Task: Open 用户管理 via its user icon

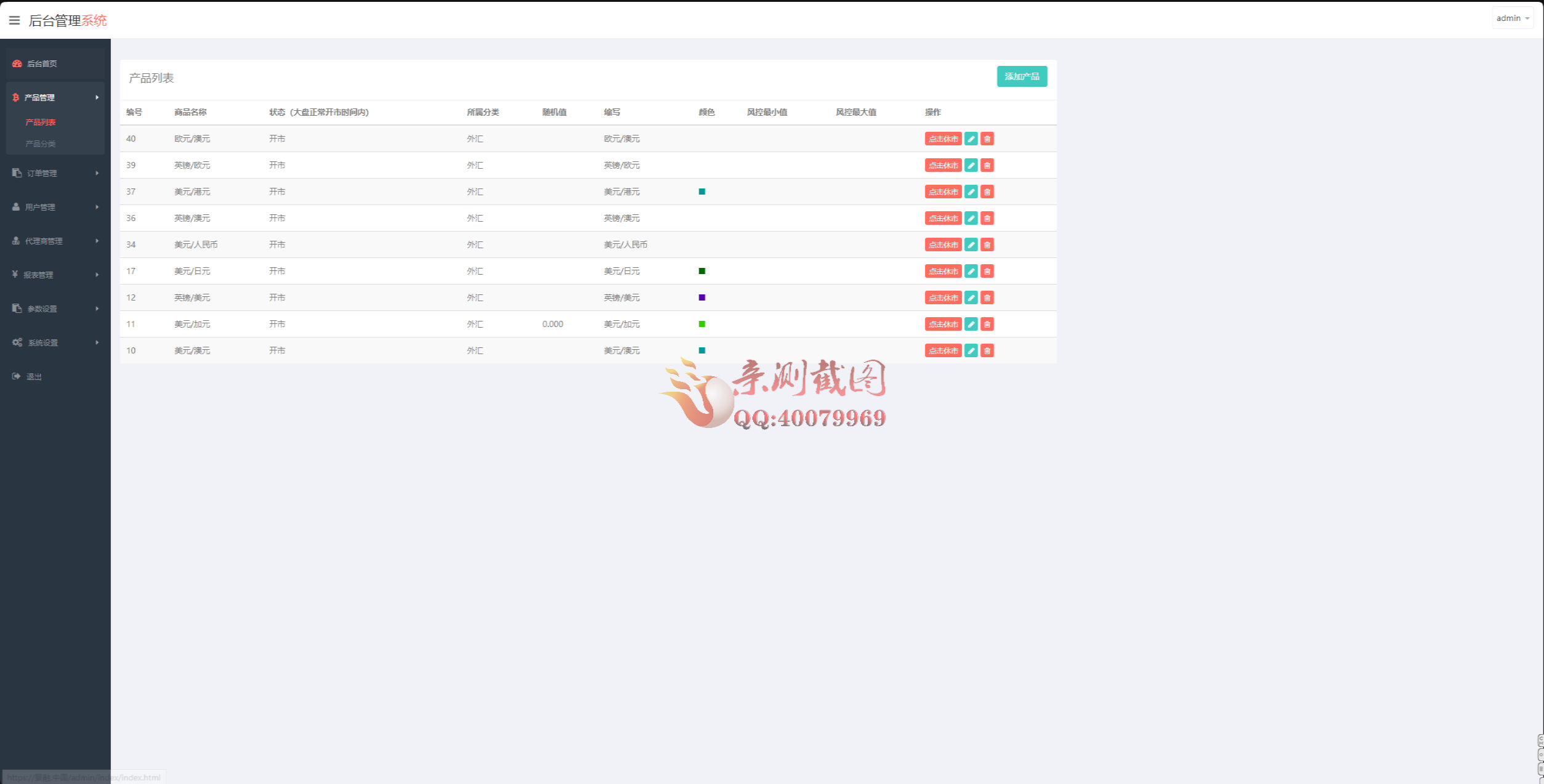Action: (16, 207)
